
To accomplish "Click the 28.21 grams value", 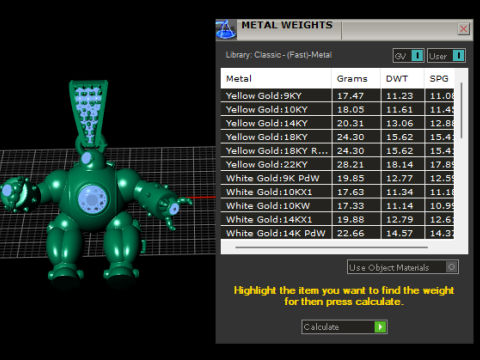I will [x=350, y=165].
